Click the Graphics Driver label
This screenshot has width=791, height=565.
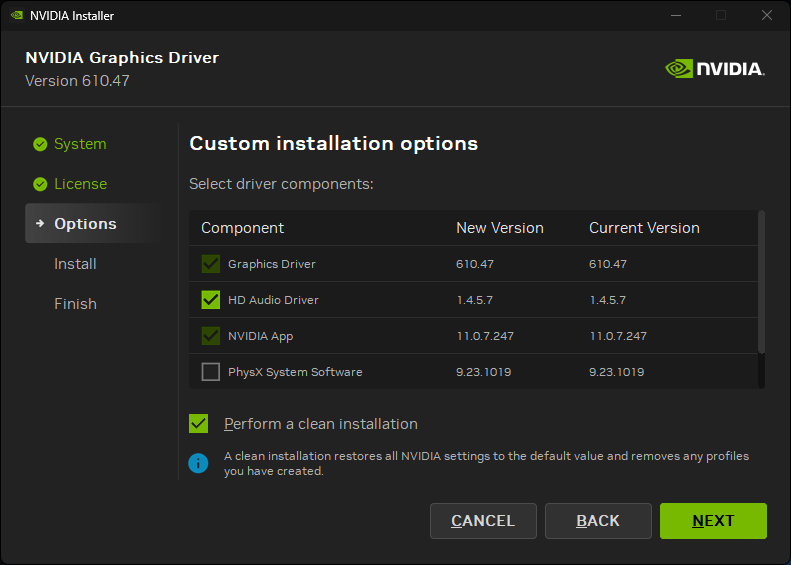point(272,264)
